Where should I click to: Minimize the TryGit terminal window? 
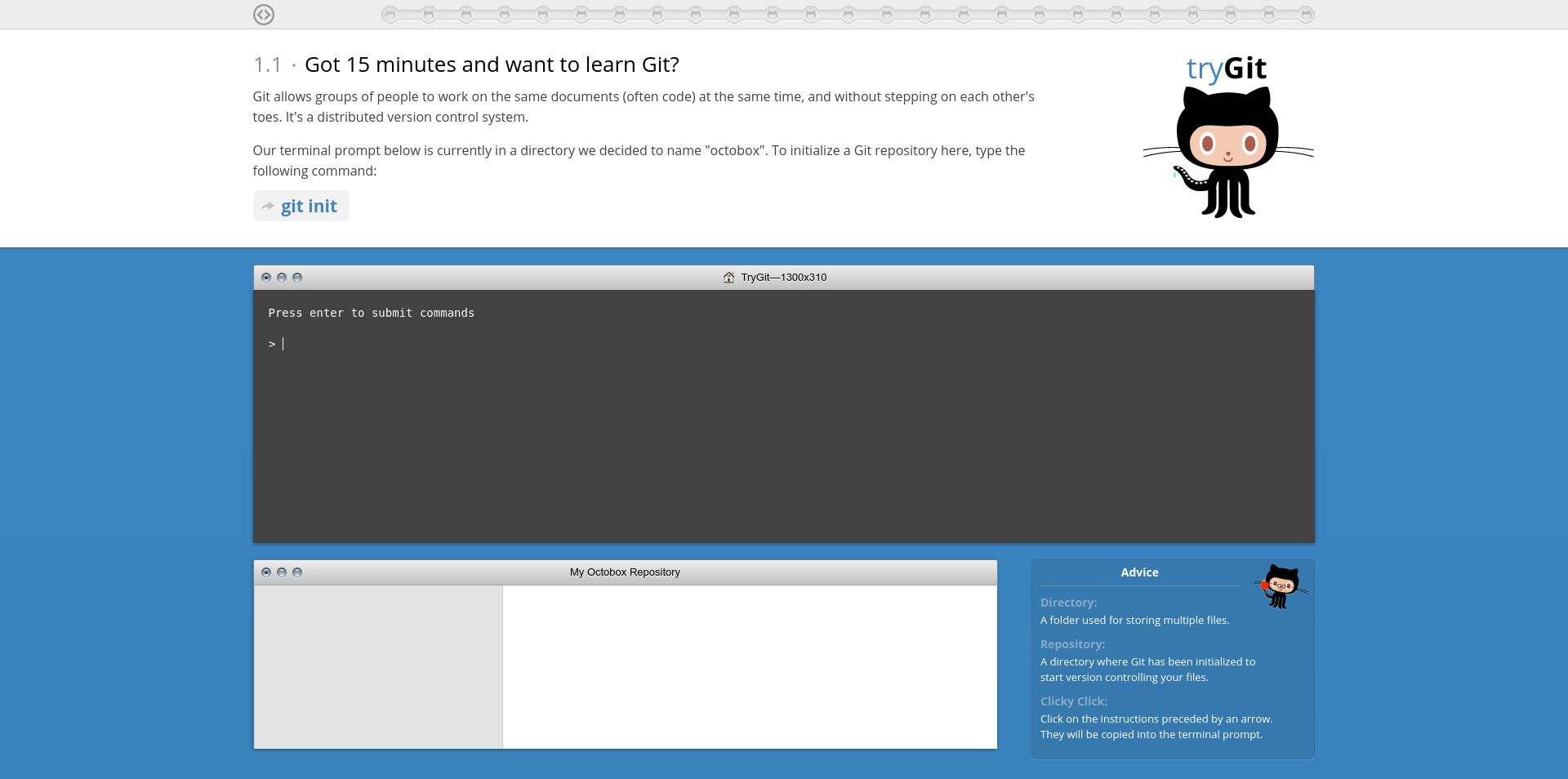pos(282,278)
